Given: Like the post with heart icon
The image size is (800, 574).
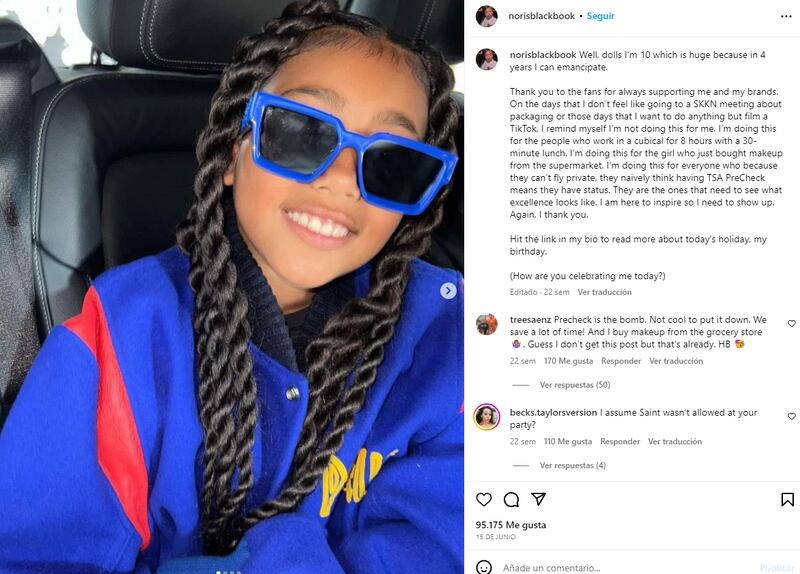Looking at the screenshot, I should (484, 500).
